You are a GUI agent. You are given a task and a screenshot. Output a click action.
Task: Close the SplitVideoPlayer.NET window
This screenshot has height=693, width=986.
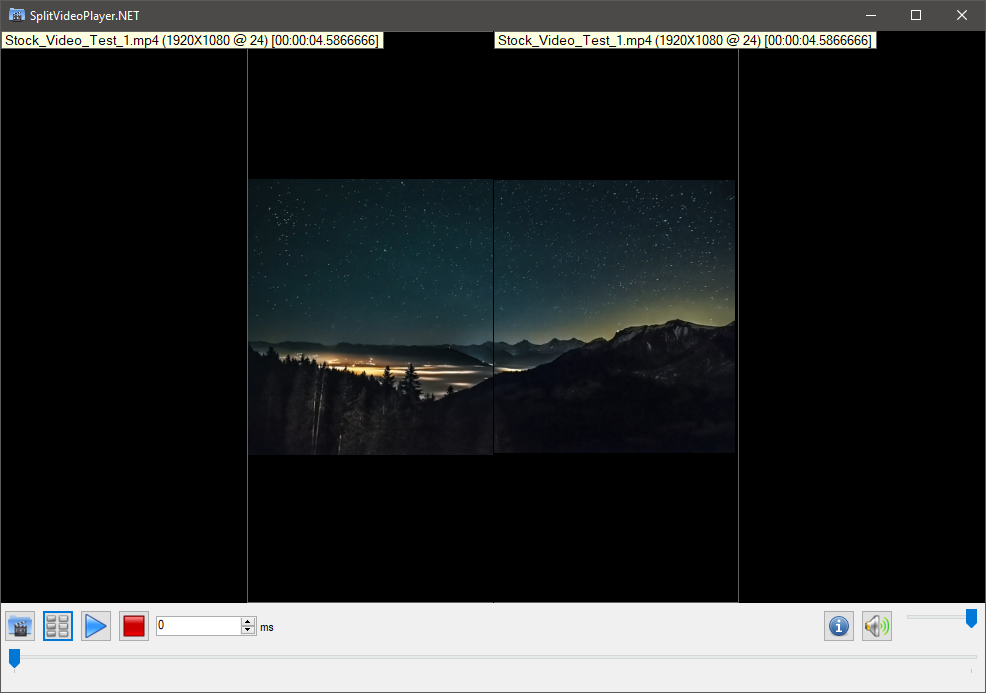[962, 15]
